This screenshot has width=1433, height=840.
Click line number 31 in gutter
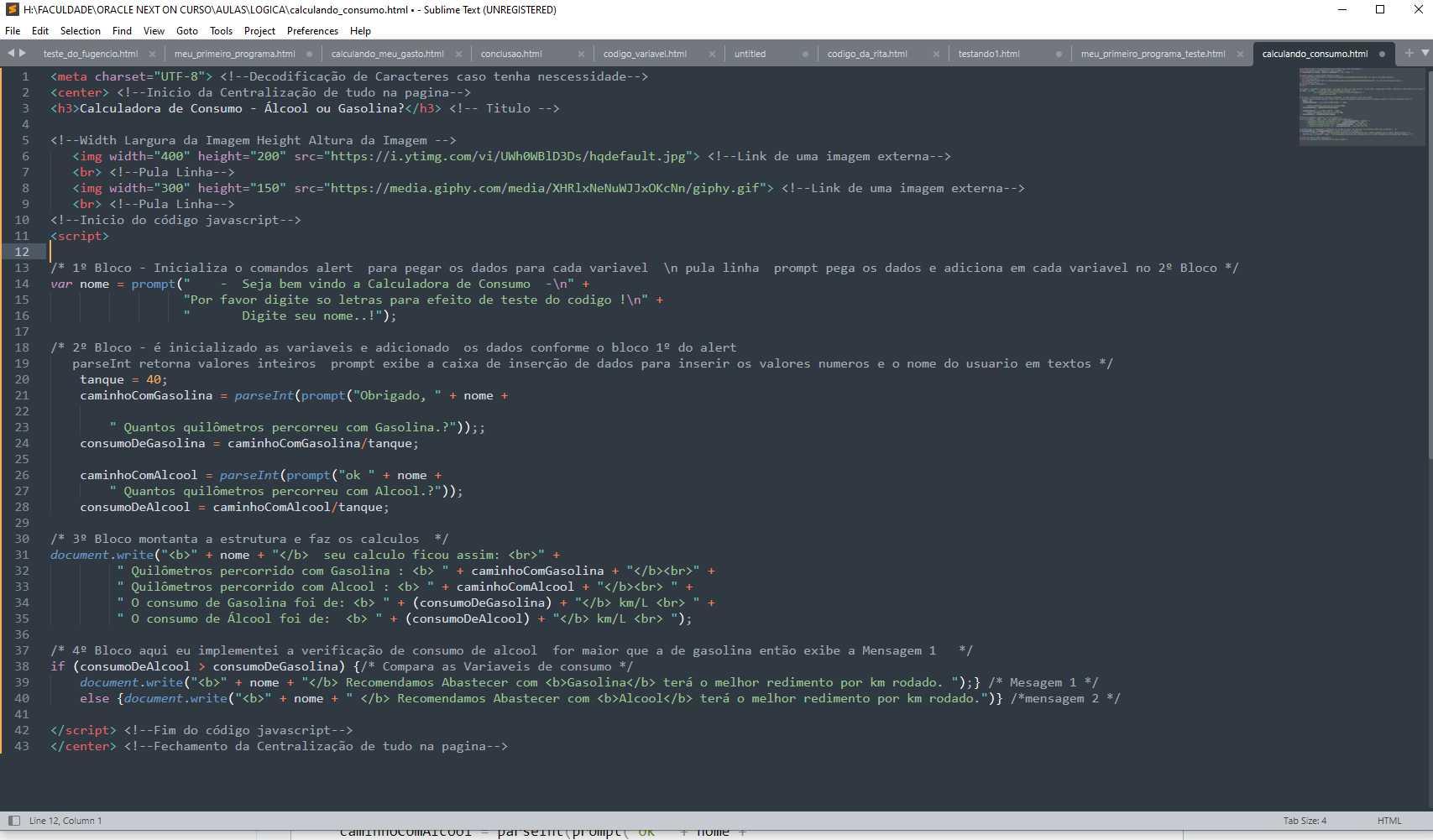(22, 555)
